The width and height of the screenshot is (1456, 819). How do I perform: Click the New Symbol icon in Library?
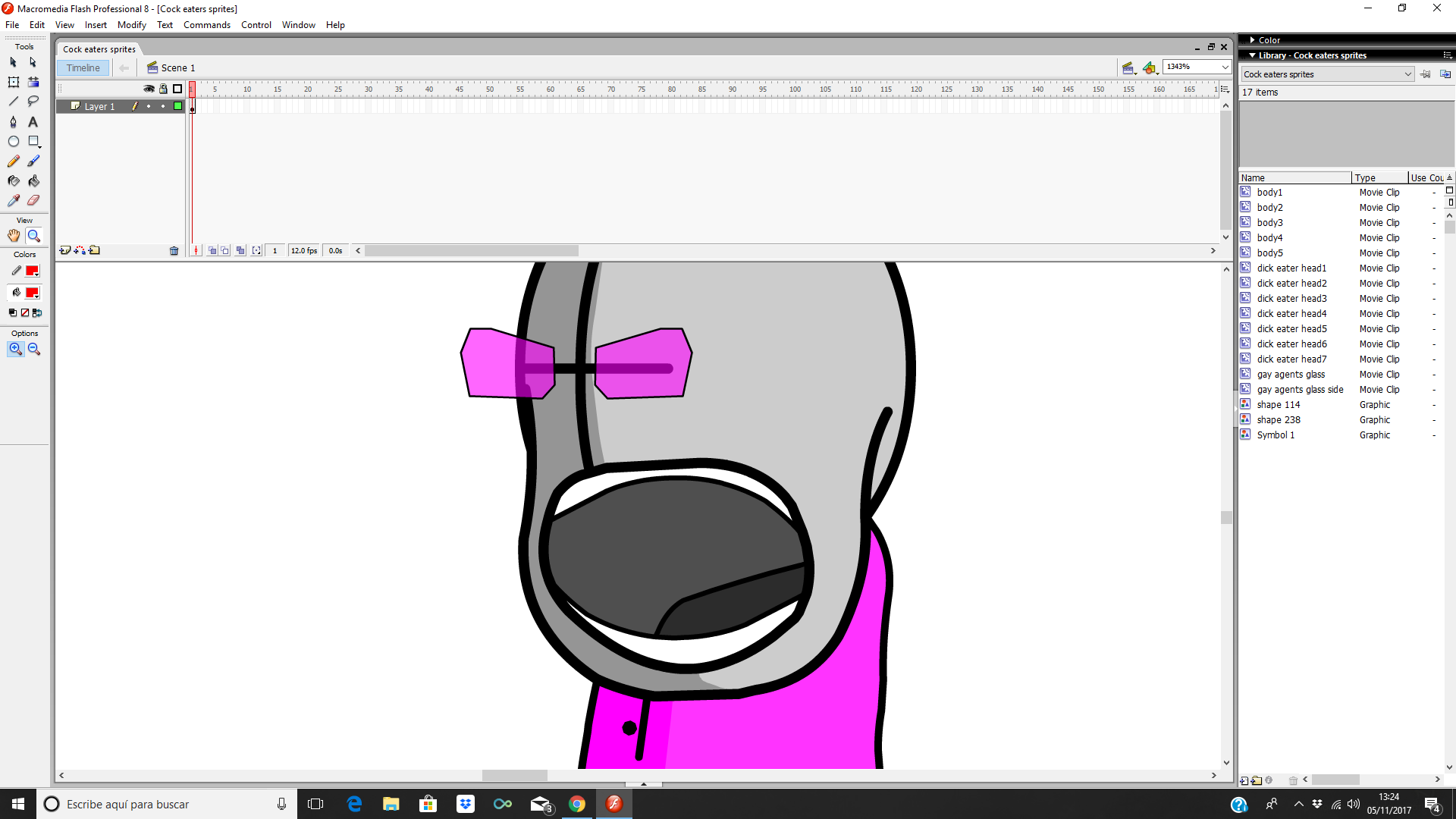[1244, 780]
